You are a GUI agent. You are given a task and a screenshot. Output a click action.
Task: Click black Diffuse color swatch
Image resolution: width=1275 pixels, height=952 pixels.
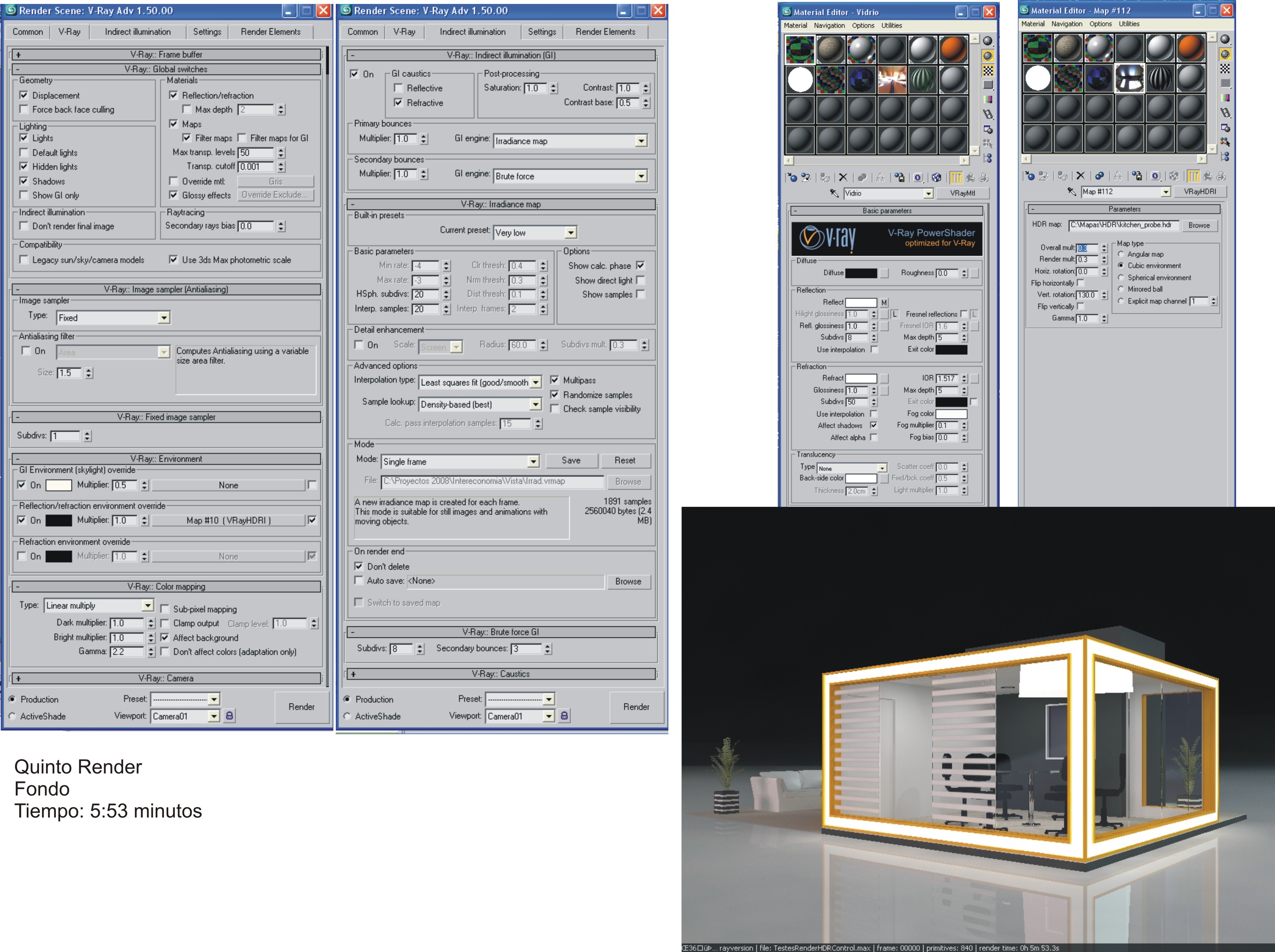(x=861, y=273)
